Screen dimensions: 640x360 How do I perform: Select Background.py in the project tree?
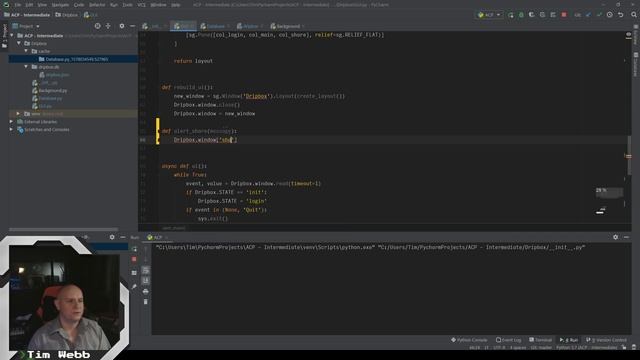53,91
